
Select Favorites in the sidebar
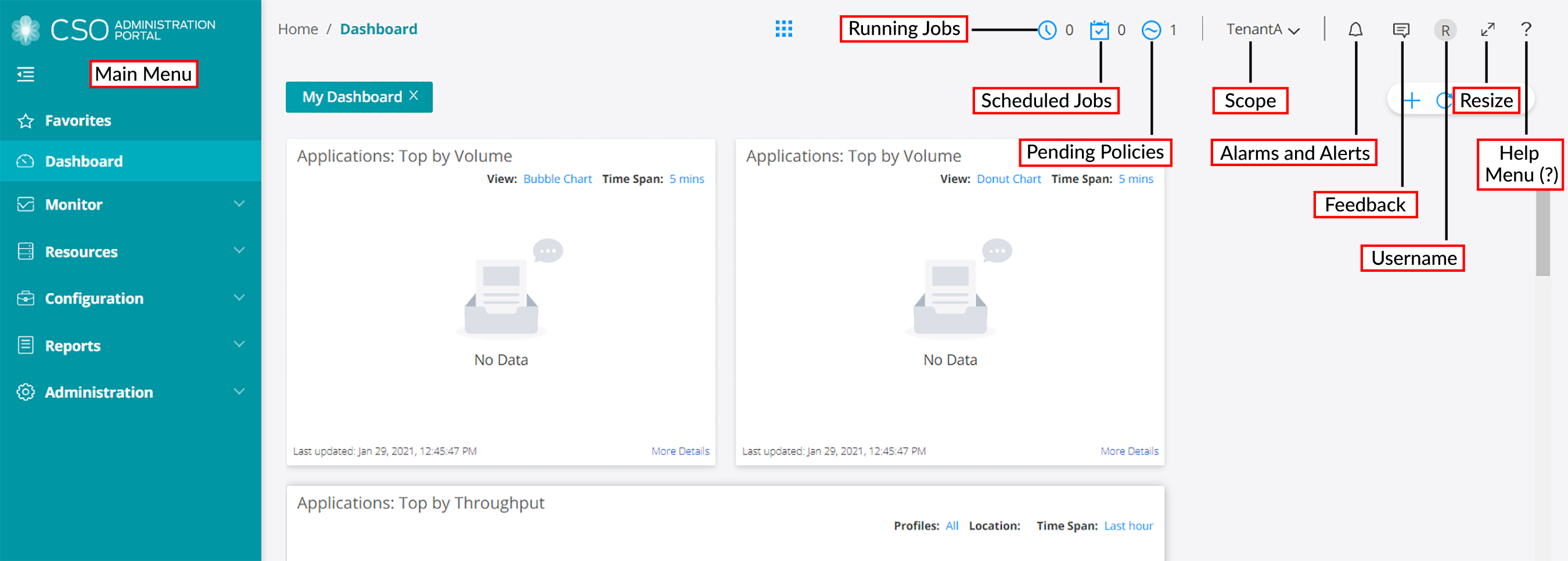tap(78, 120)
